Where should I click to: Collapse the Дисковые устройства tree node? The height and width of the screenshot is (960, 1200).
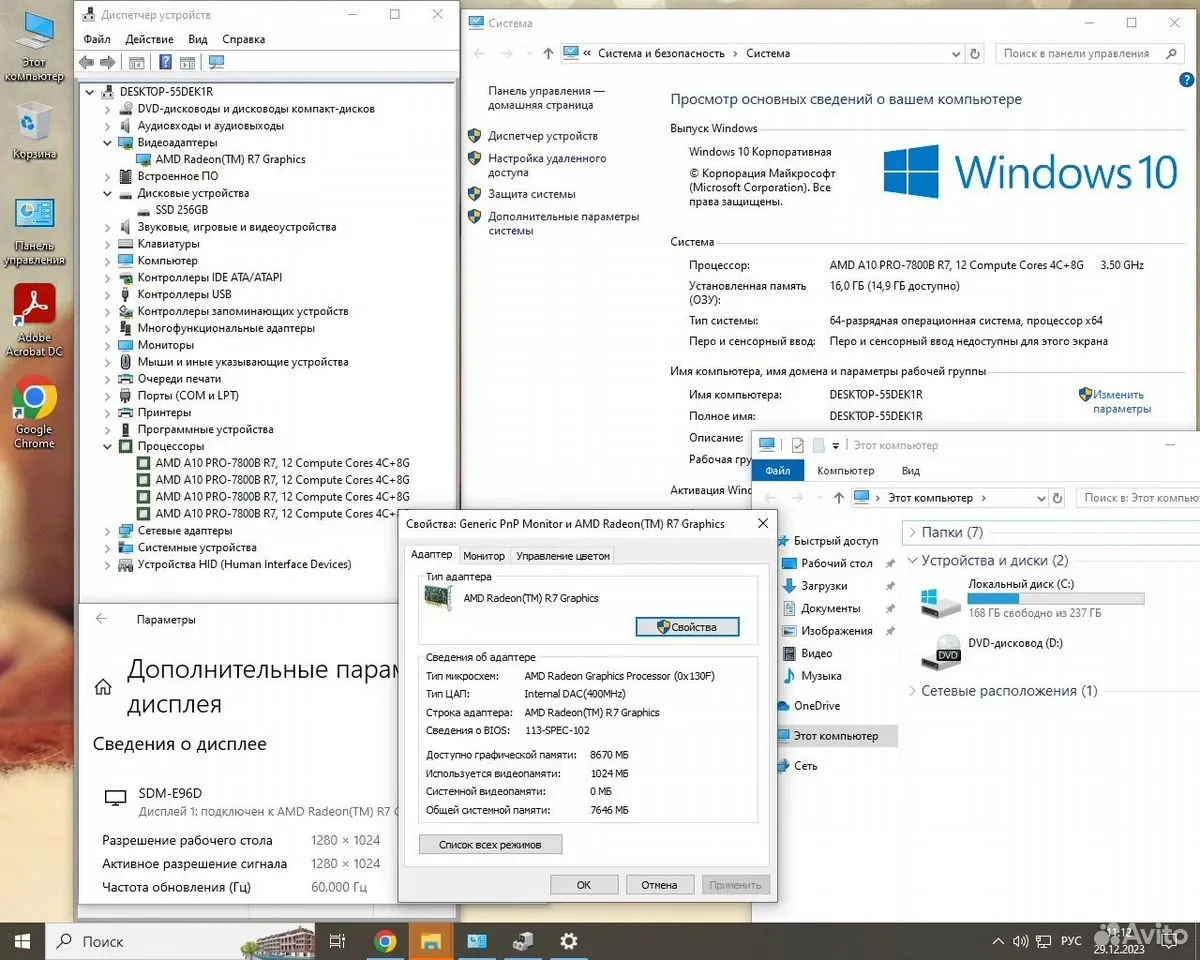107,193
